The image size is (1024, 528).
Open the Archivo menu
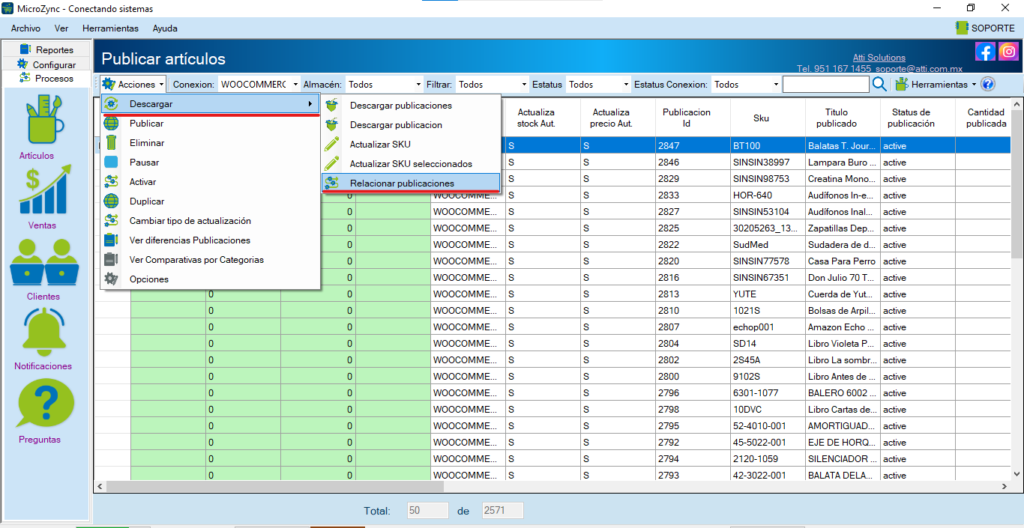pos(25,29)
